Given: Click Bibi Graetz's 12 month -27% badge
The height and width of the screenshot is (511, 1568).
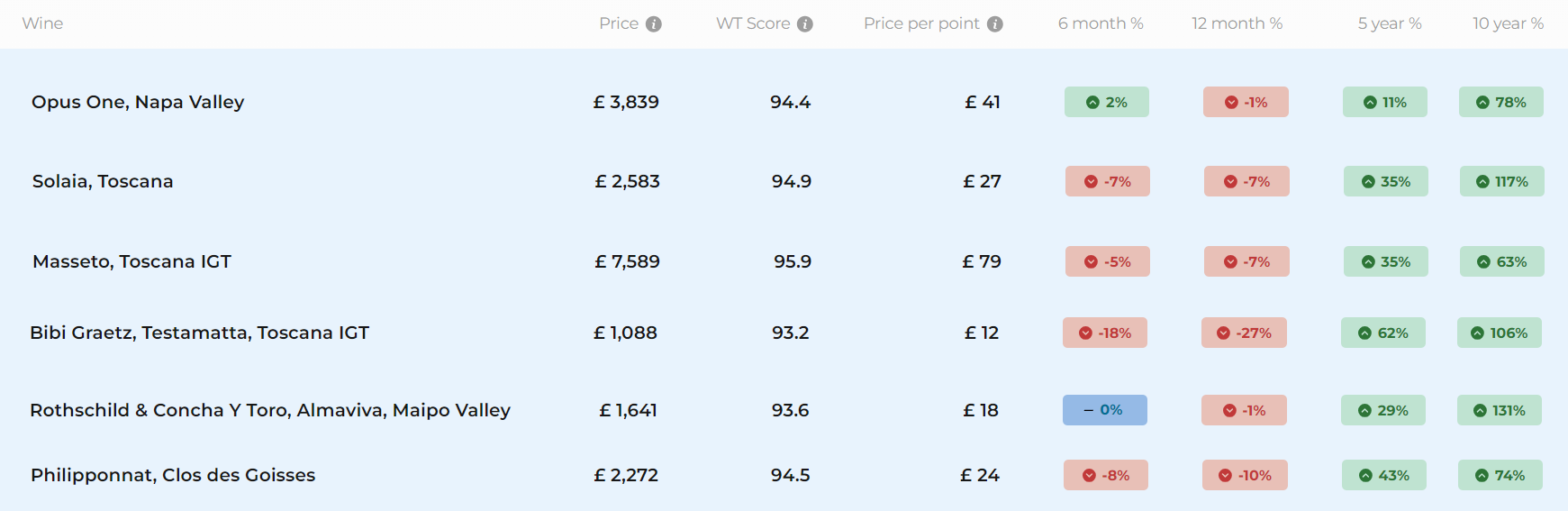Looking at the screenshot, I should [1243, 333].
